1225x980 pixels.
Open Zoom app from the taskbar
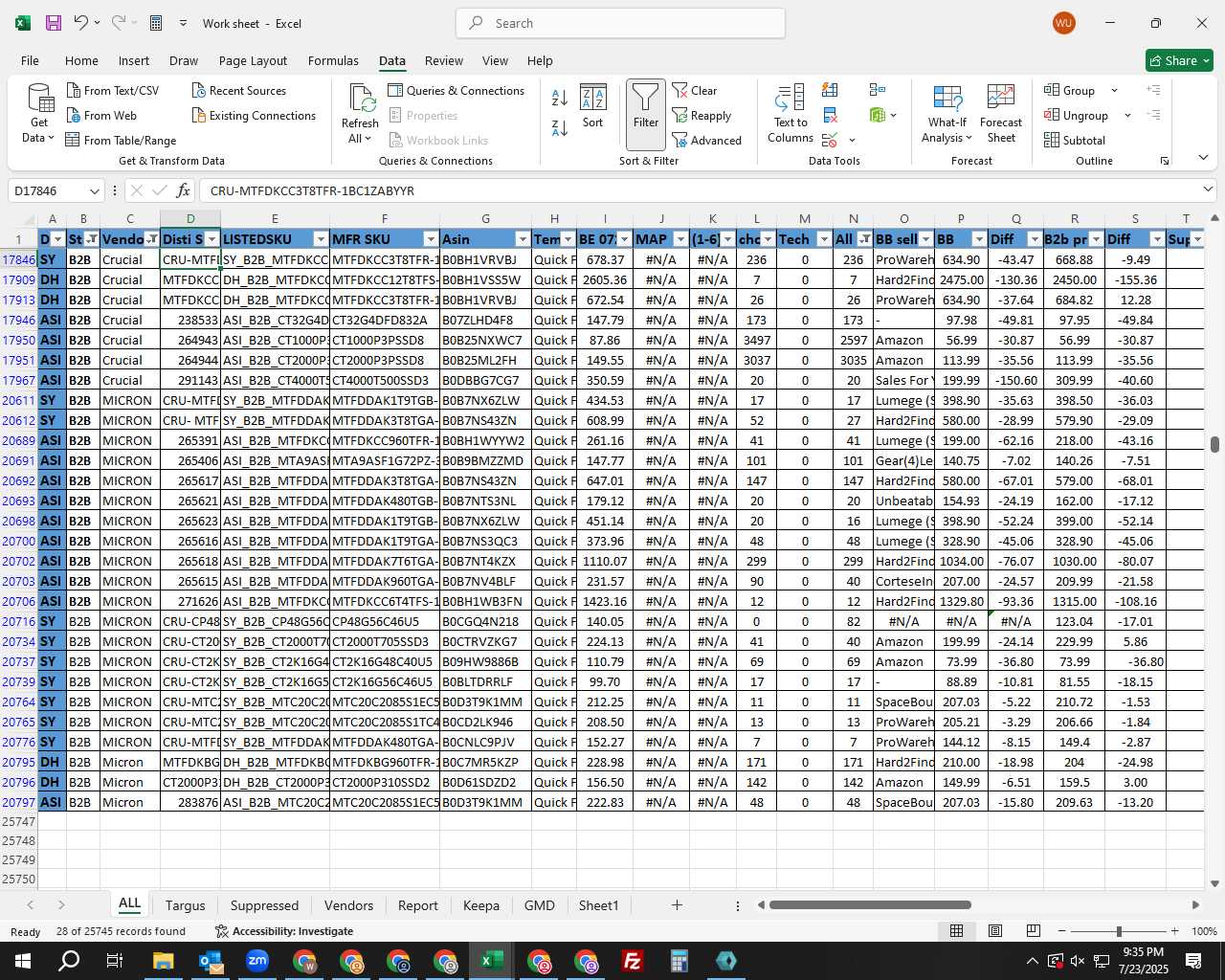click(257, 961)
